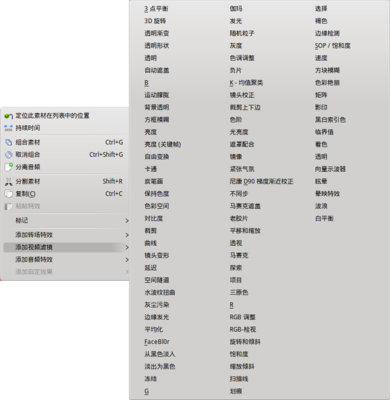Select 裁剪上下边 filter
The image size is (390, 400).
(245, 107)
